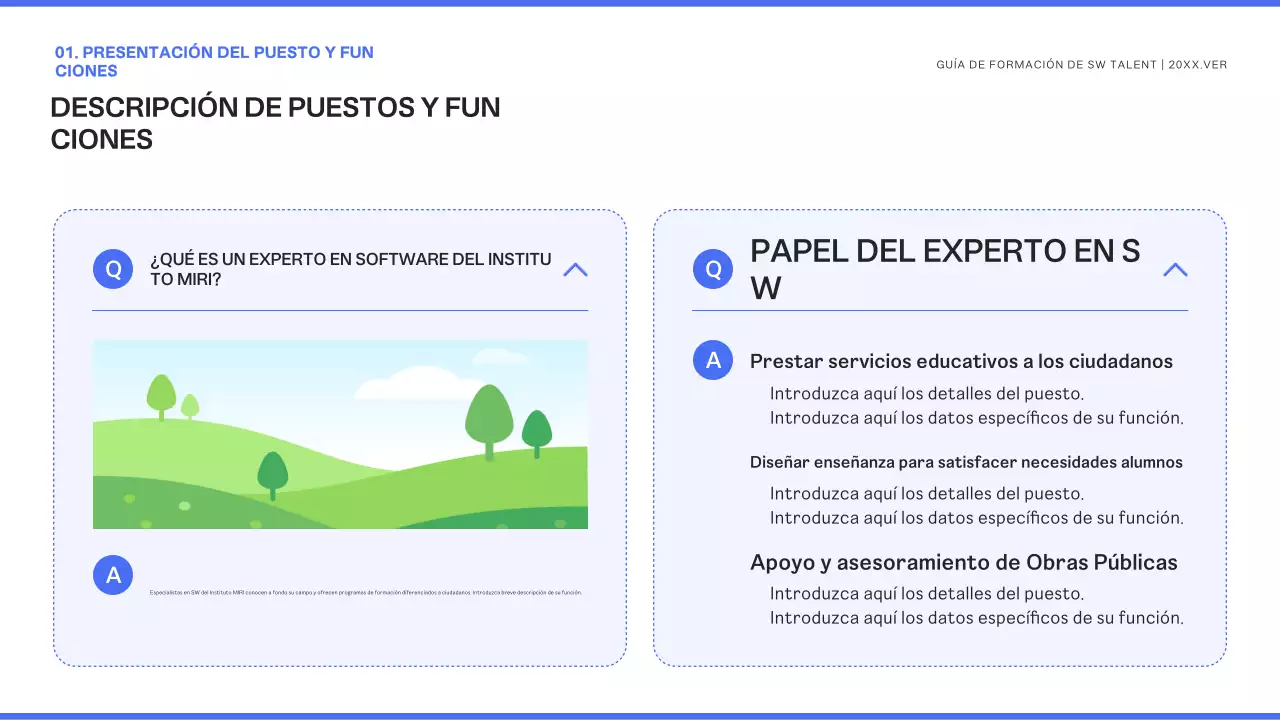Screen dimensions: 1280x720
Task: Collapse the Instituto MIRI question with its chevron
Action: [575, 269]
